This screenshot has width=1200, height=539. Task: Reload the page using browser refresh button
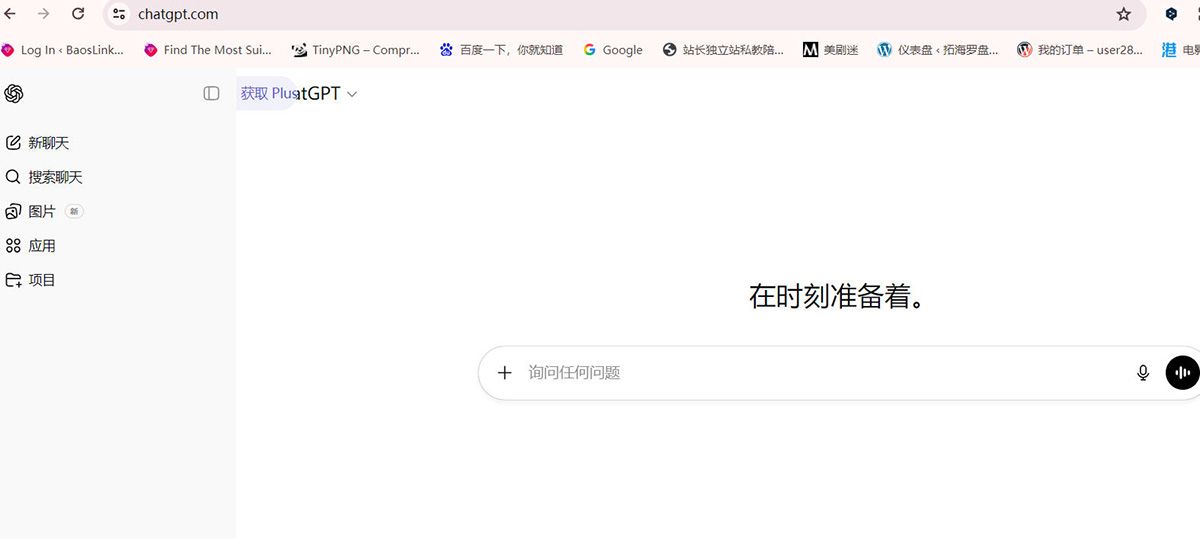[78, 14]
